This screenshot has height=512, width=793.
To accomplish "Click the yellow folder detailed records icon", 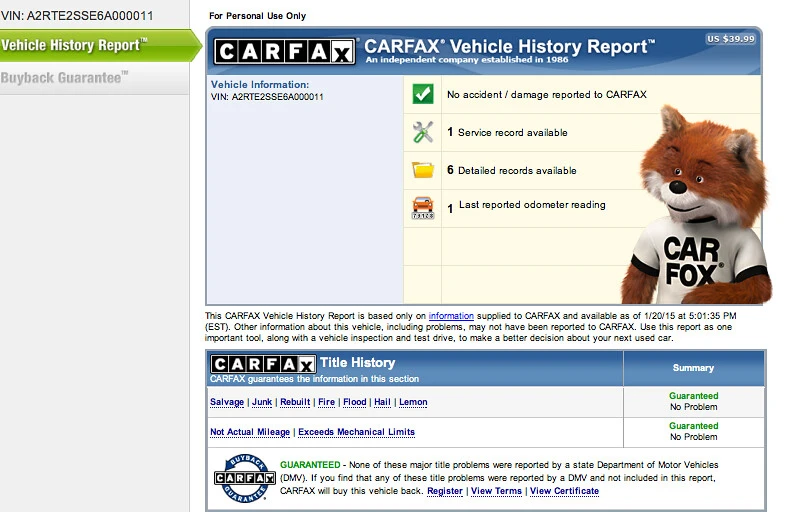I will [423, 170].
